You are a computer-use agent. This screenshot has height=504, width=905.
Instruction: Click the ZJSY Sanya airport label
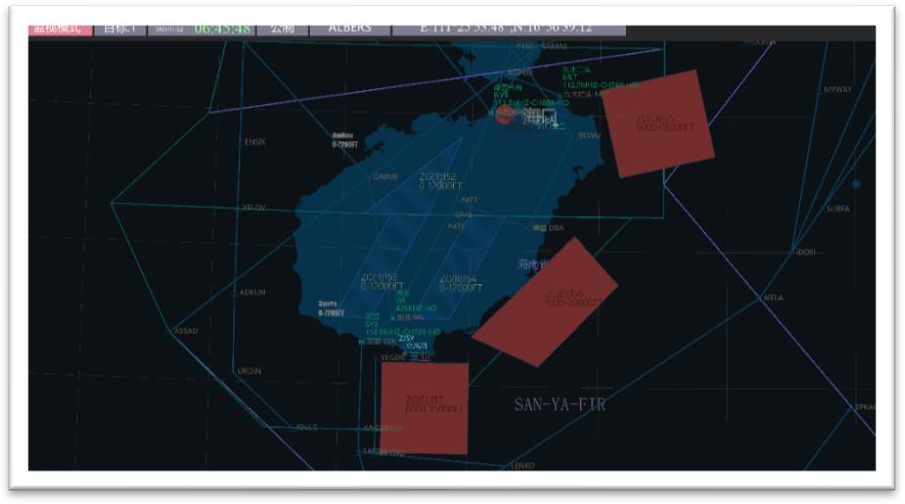pos(407,338)
